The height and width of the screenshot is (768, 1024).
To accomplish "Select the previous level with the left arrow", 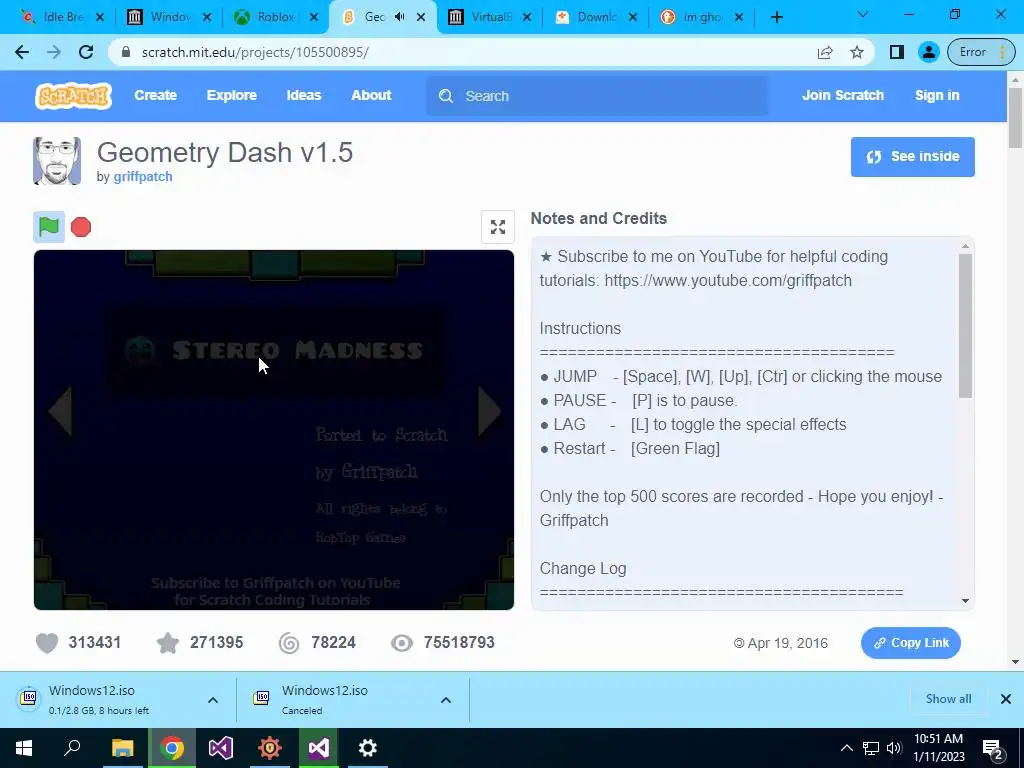I will [60, 411].
